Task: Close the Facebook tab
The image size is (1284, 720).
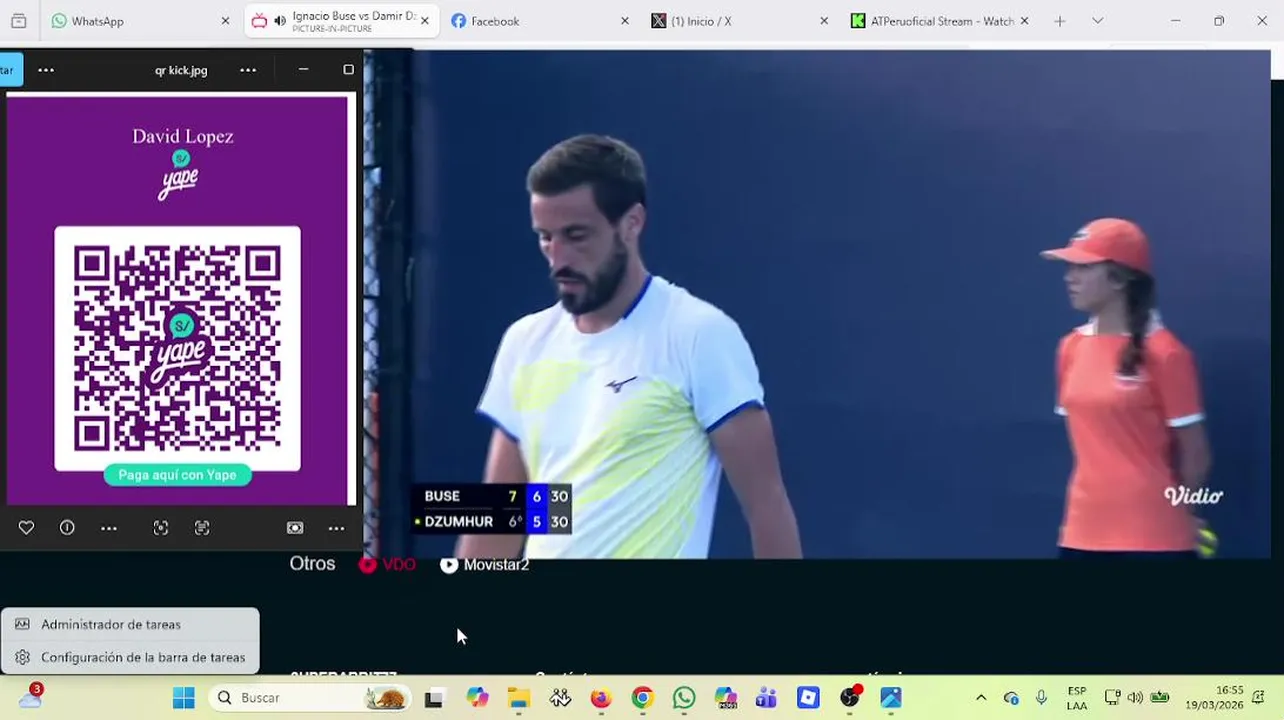Action: click(625, 21)
